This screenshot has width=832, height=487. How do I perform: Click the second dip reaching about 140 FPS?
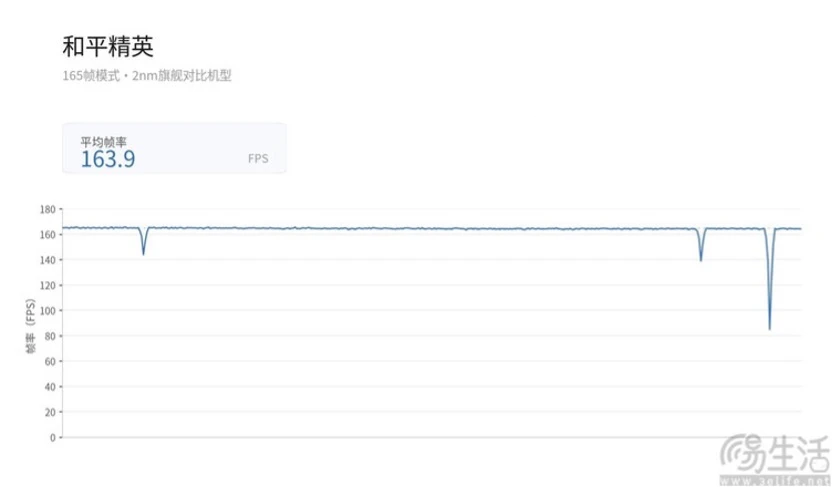[x=701, y=245]
